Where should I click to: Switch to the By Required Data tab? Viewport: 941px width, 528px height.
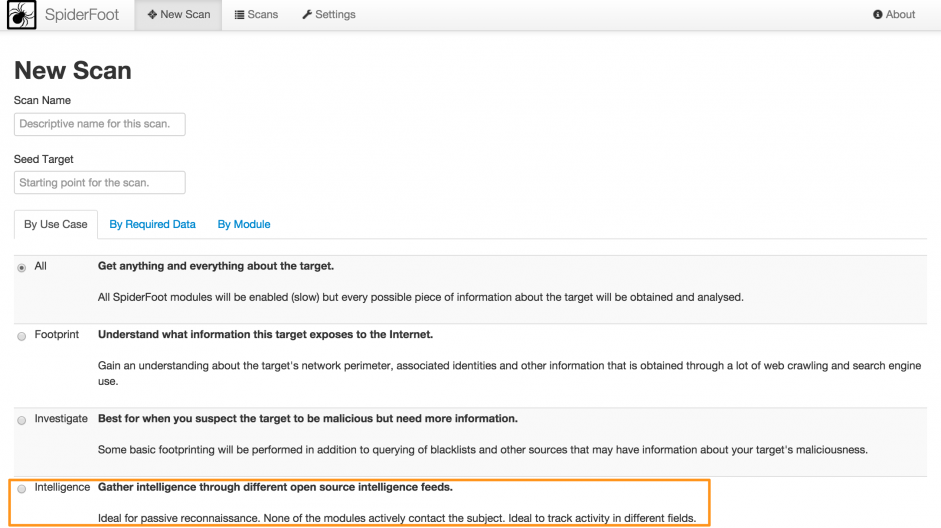tap(152, 224)
